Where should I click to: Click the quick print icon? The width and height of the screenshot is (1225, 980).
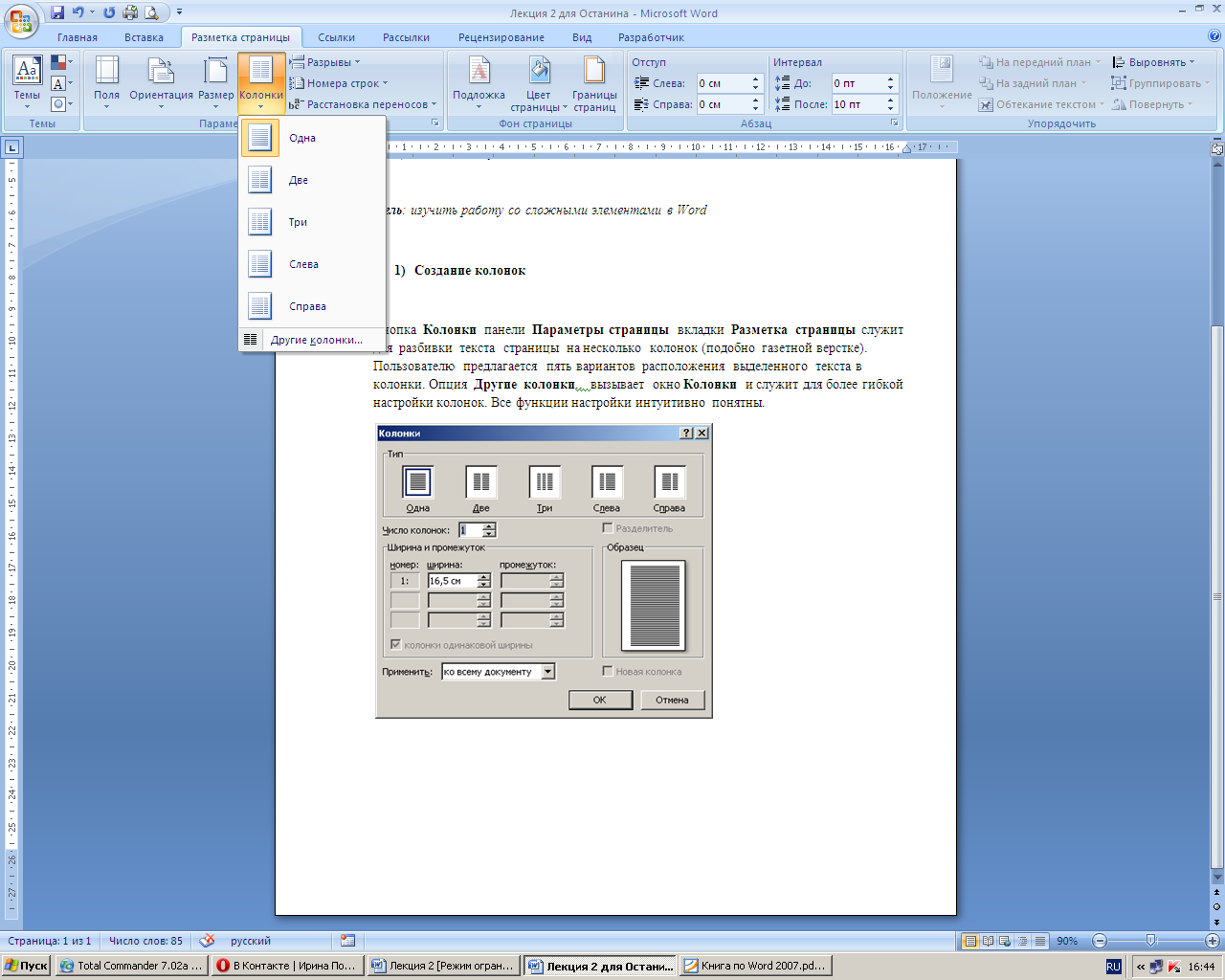(130, 12)
